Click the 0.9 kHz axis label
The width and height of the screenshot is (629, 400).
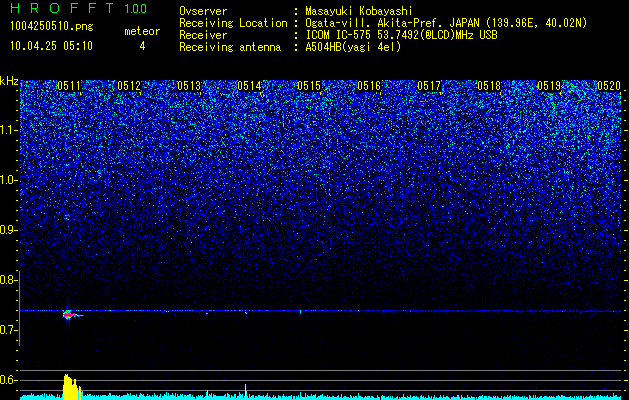coord(7,230)
